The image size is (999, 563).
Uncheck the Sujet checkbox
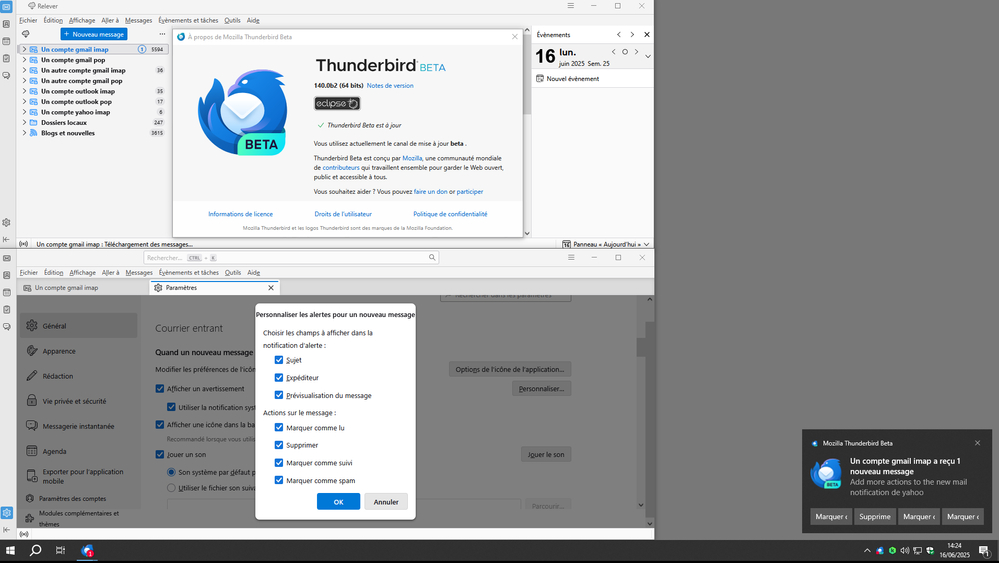(279, 360)
